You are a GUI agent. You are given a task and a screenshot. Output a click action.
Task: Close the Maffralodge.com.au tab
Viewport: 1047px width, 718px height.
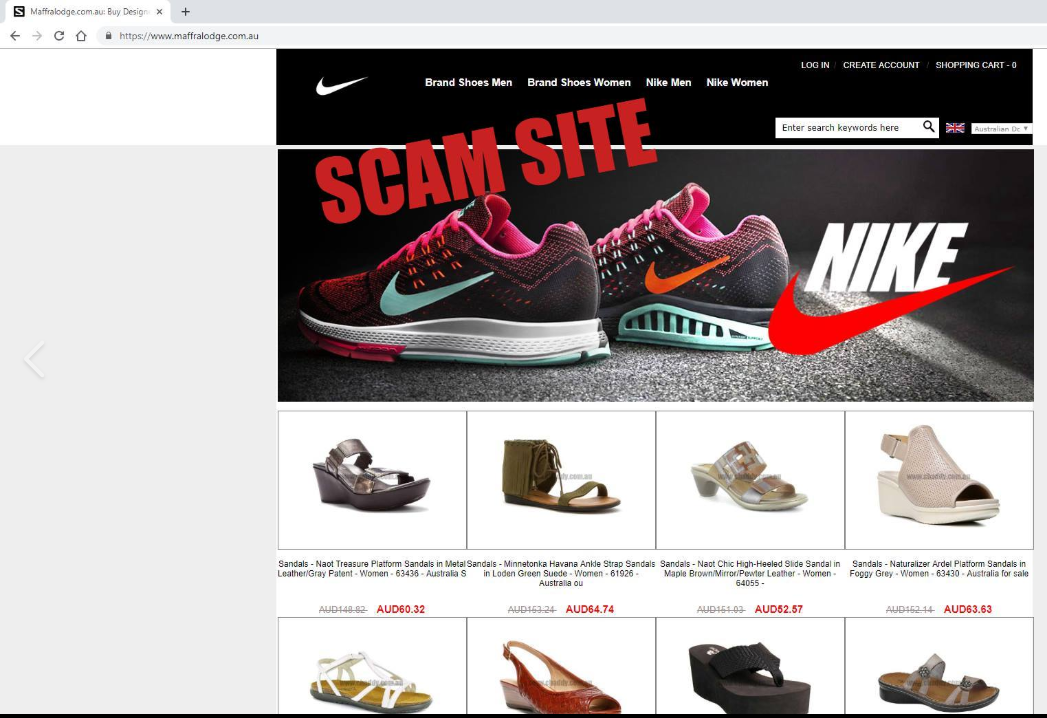click(159, 11)
